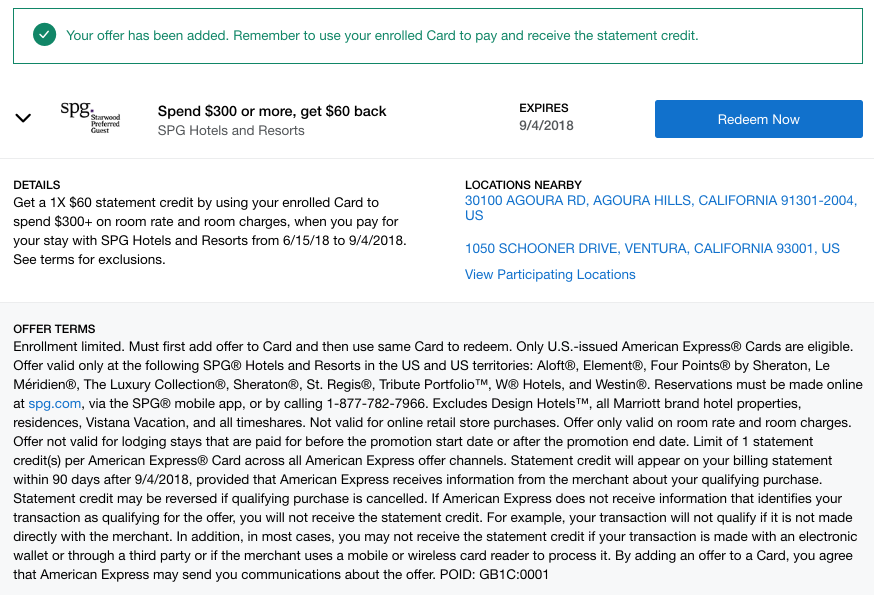The height and width of the screenshot is (595, 874).
Task: Click the 'SPG Hotels and Resorts' subtitle
Action: click(x=231, y=130)
